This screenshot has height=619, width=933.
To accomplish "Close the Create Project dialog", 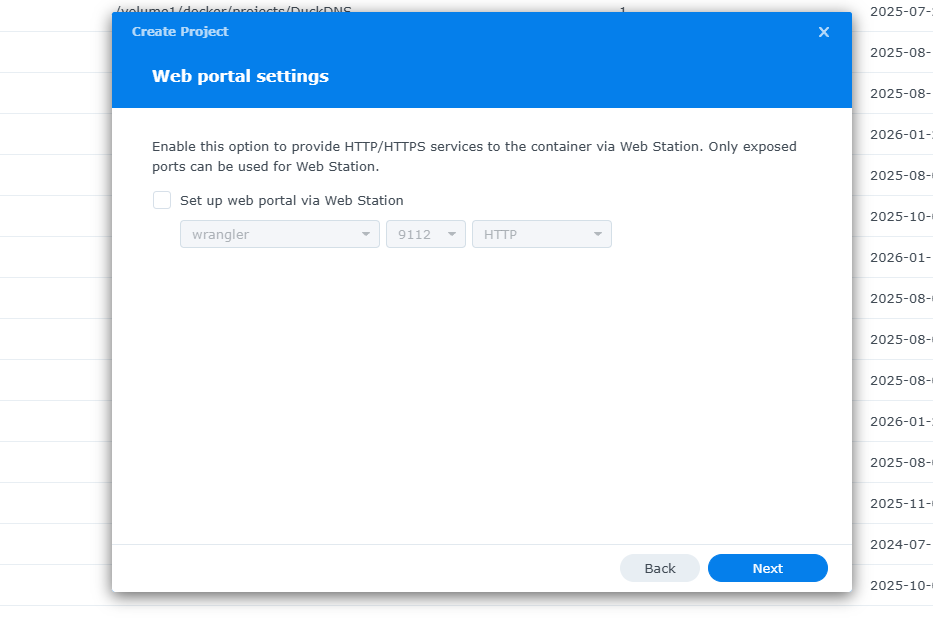I will click(x=823, y=32).
